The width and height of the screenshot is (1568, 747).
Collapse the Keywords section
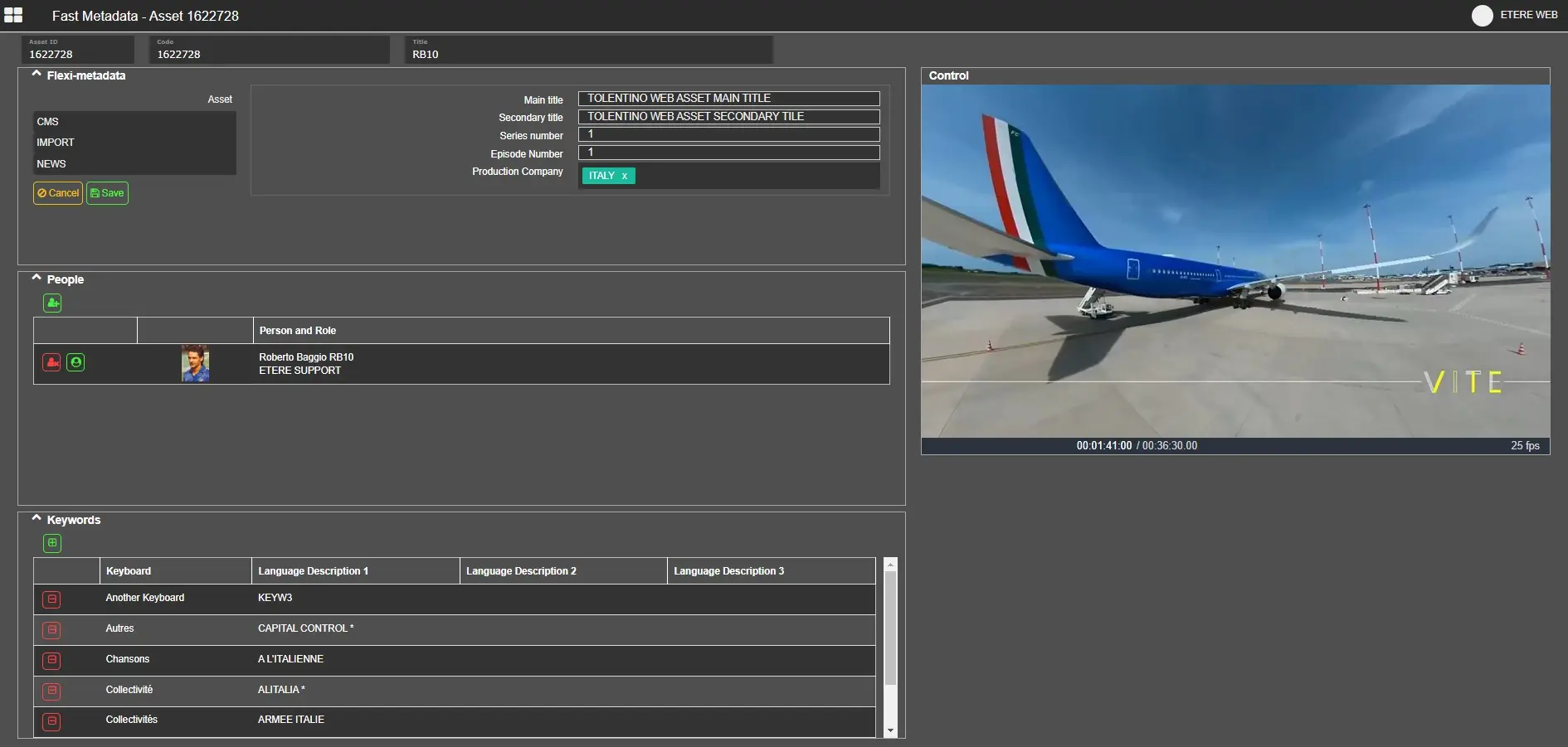(x=37, y=519)
